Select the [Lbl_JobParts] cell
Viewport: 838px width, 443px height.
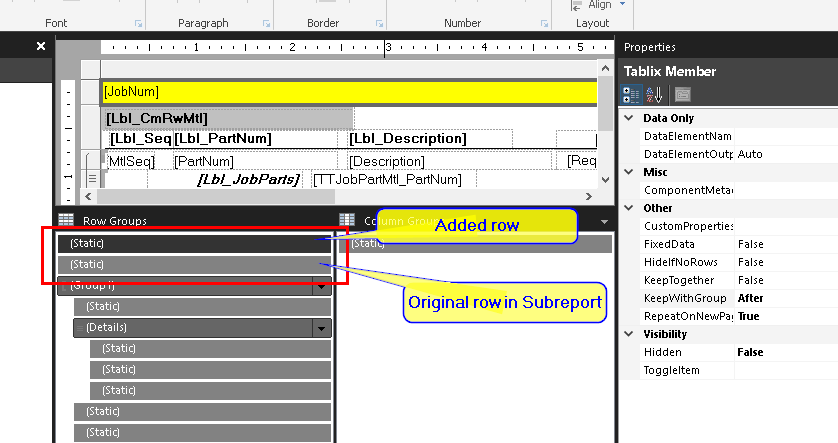[225, 180]
